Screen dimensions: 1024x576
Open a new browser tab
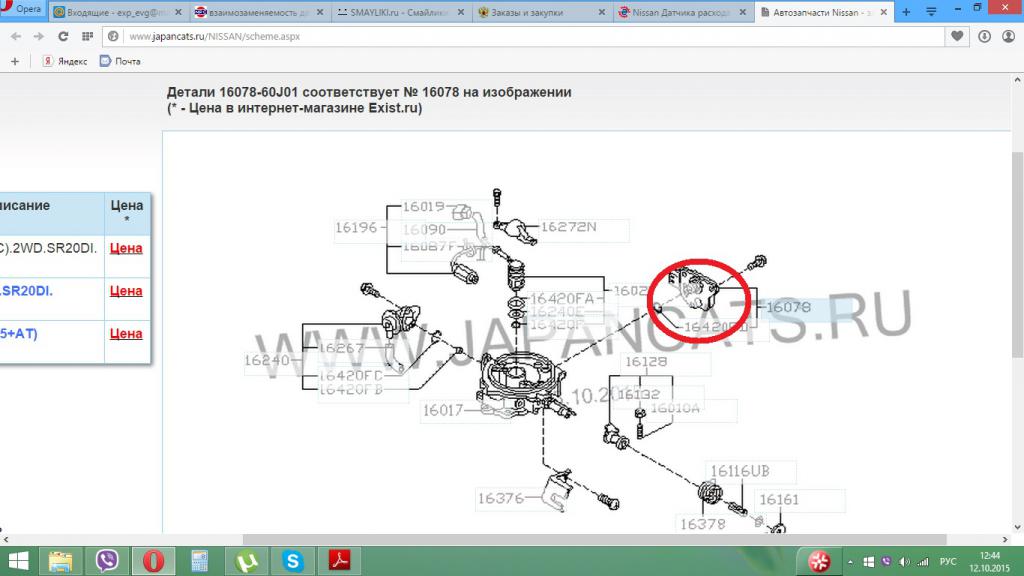tap(906, 12)
